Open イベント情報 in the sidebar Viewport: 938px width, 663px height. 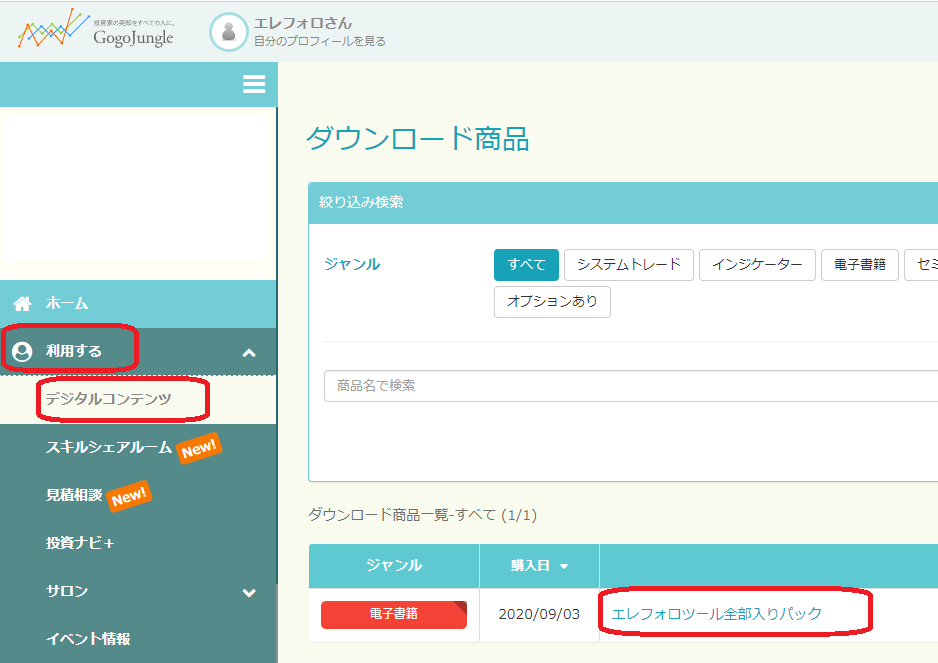pyautogui.click(x=88, y=638)
